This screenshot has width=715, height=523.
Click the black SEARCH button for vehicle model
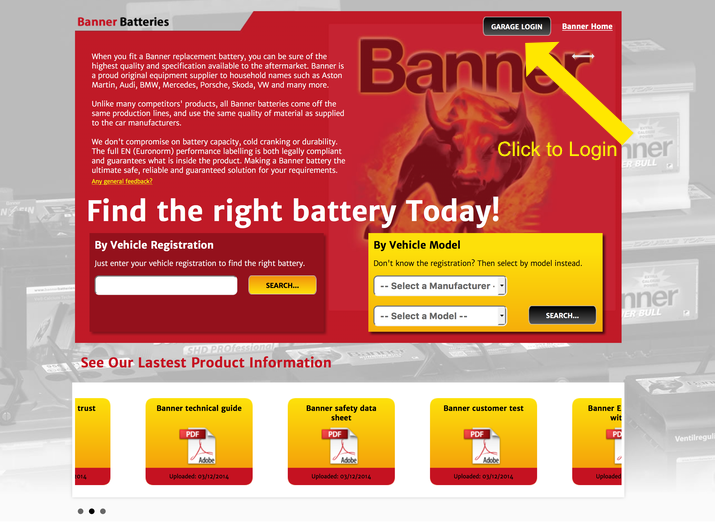[x=562, y=315]
